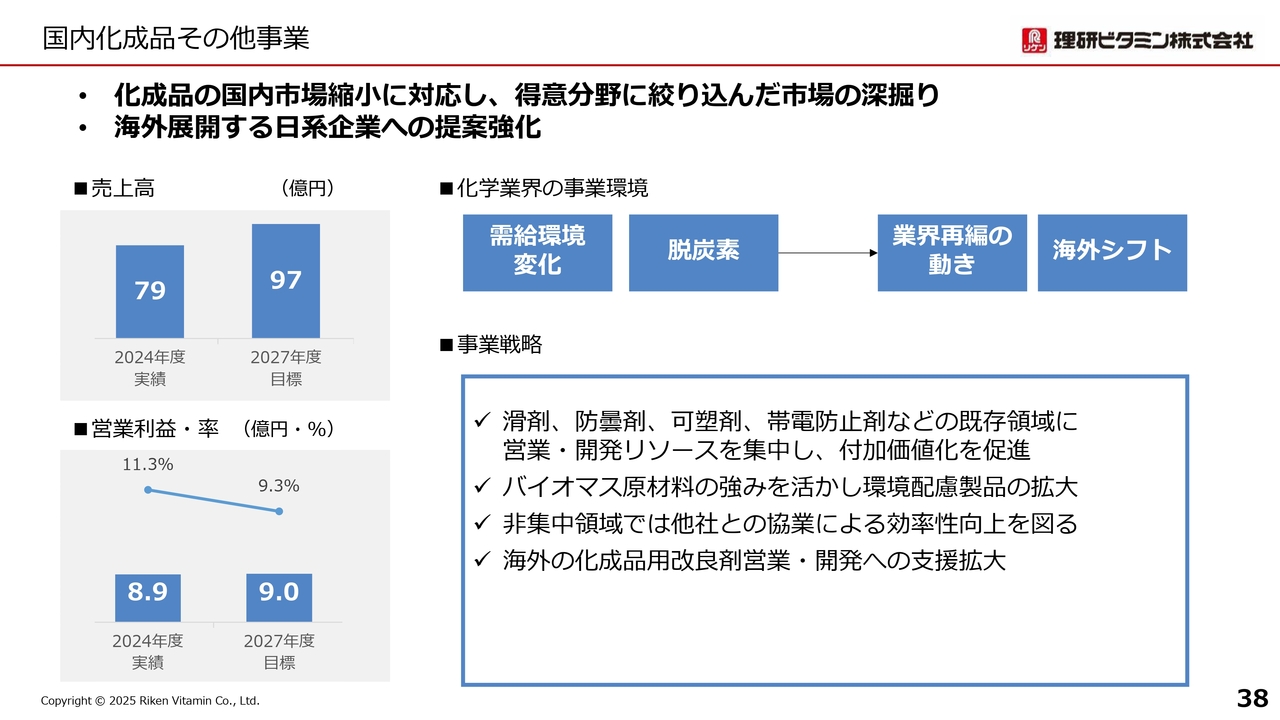Click the line 営業・開発リソースを集中し
This screenshot has height=720, width=1280.
point(766,451)
